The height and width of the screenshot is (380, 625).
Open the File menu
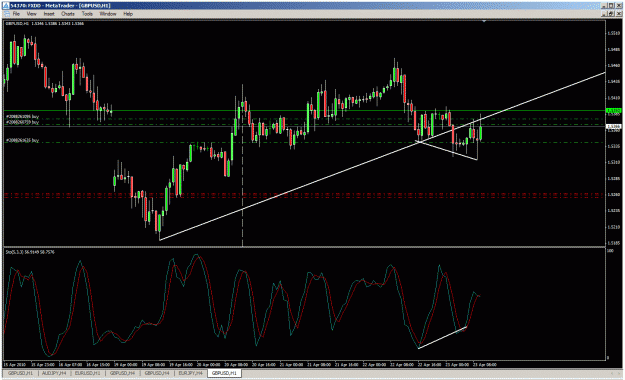click(x=16, y=14)
